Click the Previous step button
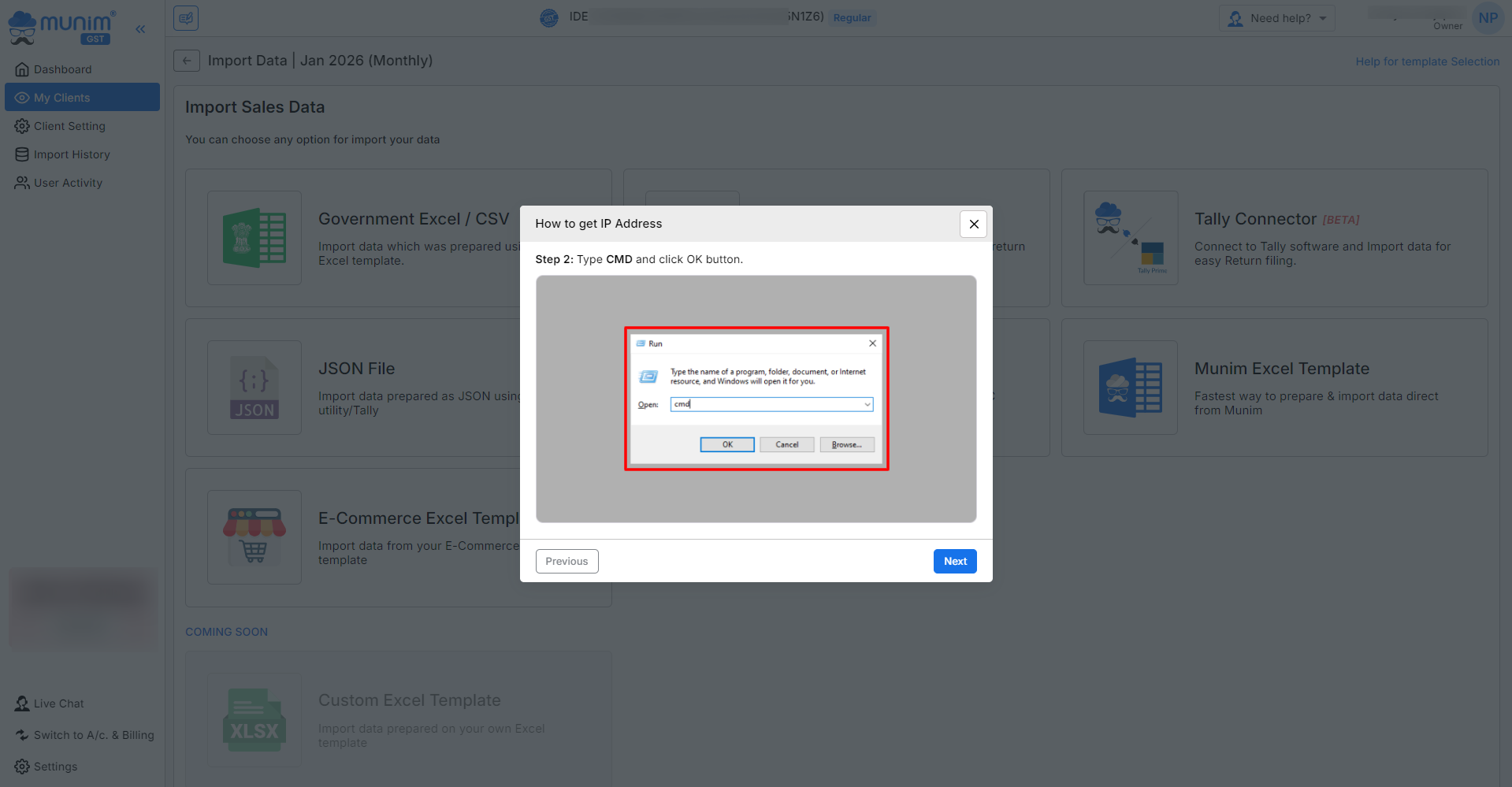The height and width of the screenshot is (787, 1512). click(x=567, y=561)
